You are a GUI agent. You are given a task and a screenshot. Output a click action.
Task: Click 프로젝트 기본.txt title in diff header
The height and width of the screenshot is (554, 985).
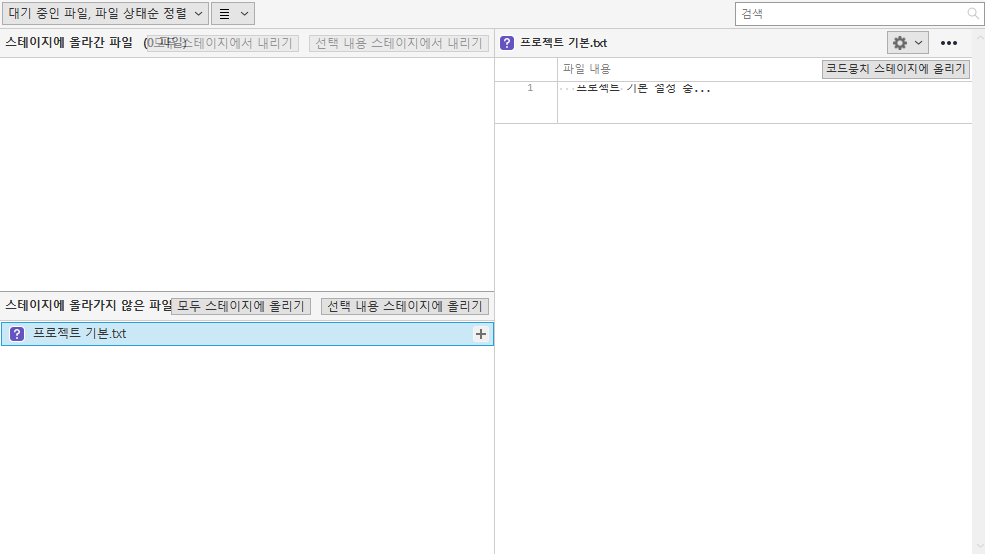point(563,43)
